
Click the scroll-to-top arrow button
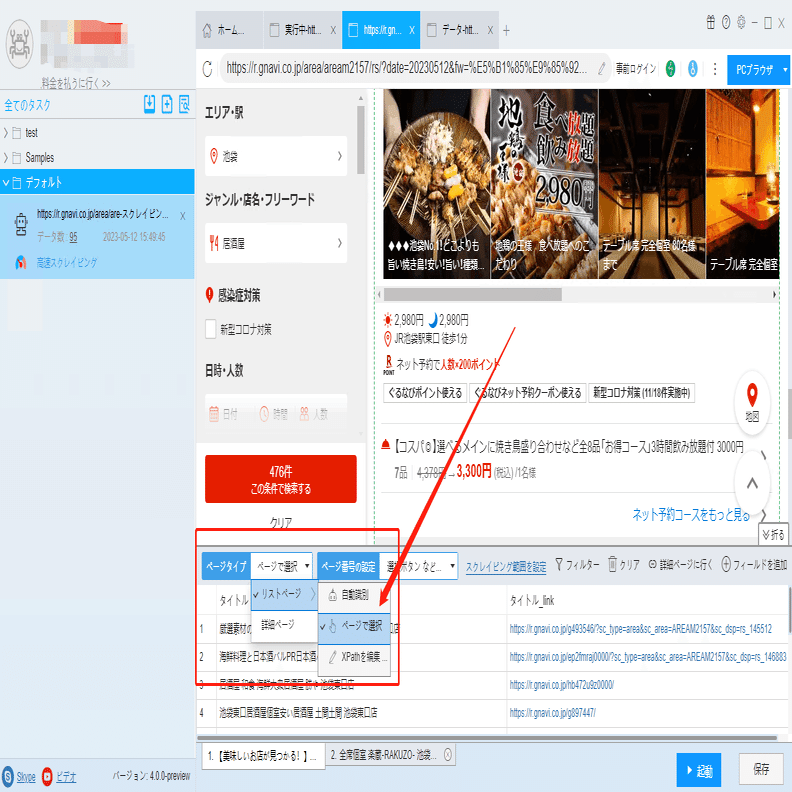[752, 483]
